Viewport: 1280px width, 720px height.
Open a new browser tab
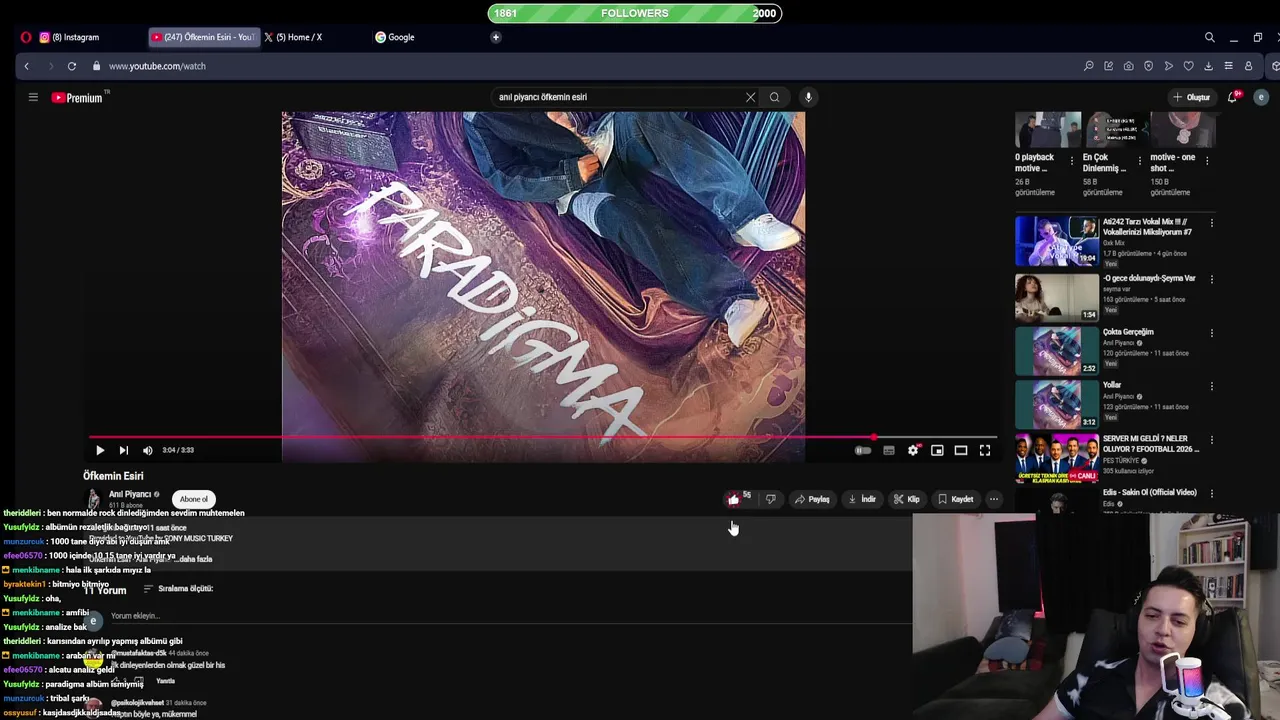495,37
